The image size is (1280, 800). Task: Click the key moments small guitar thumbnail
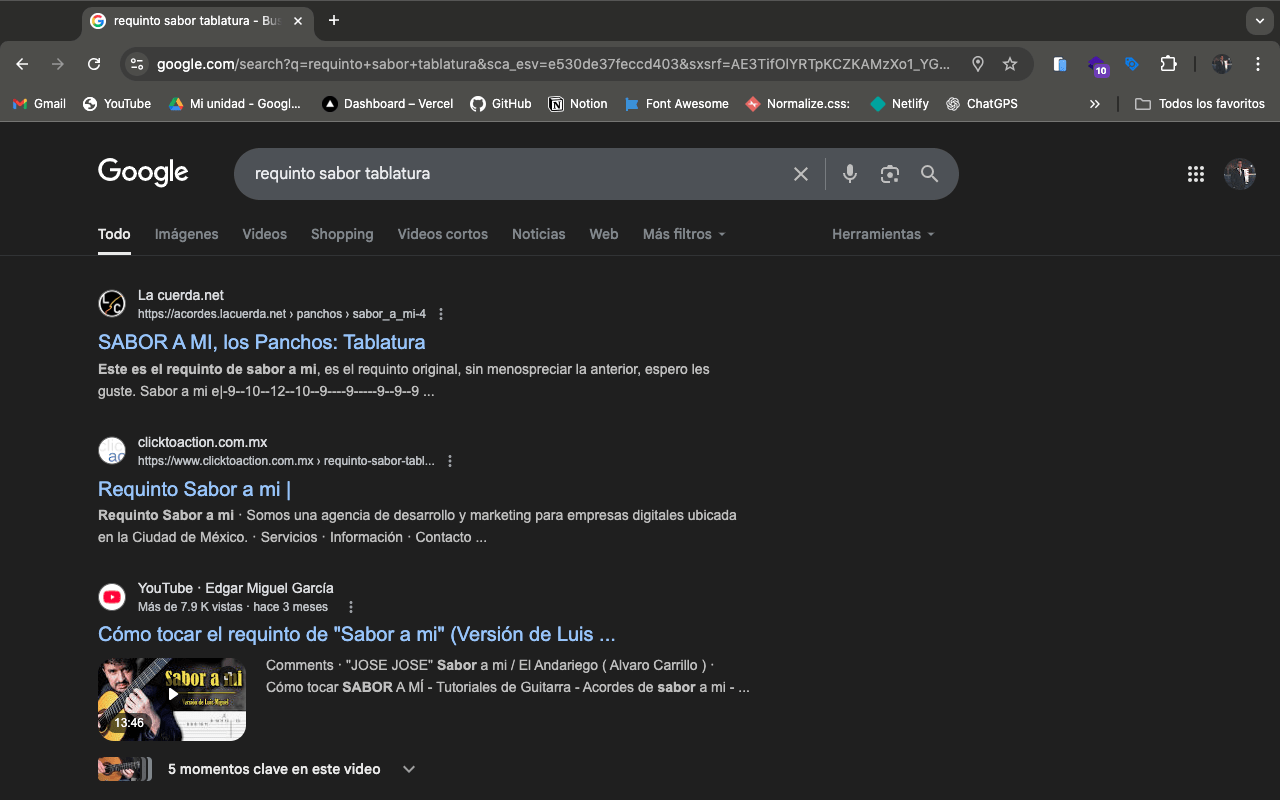tap(125, 769)
